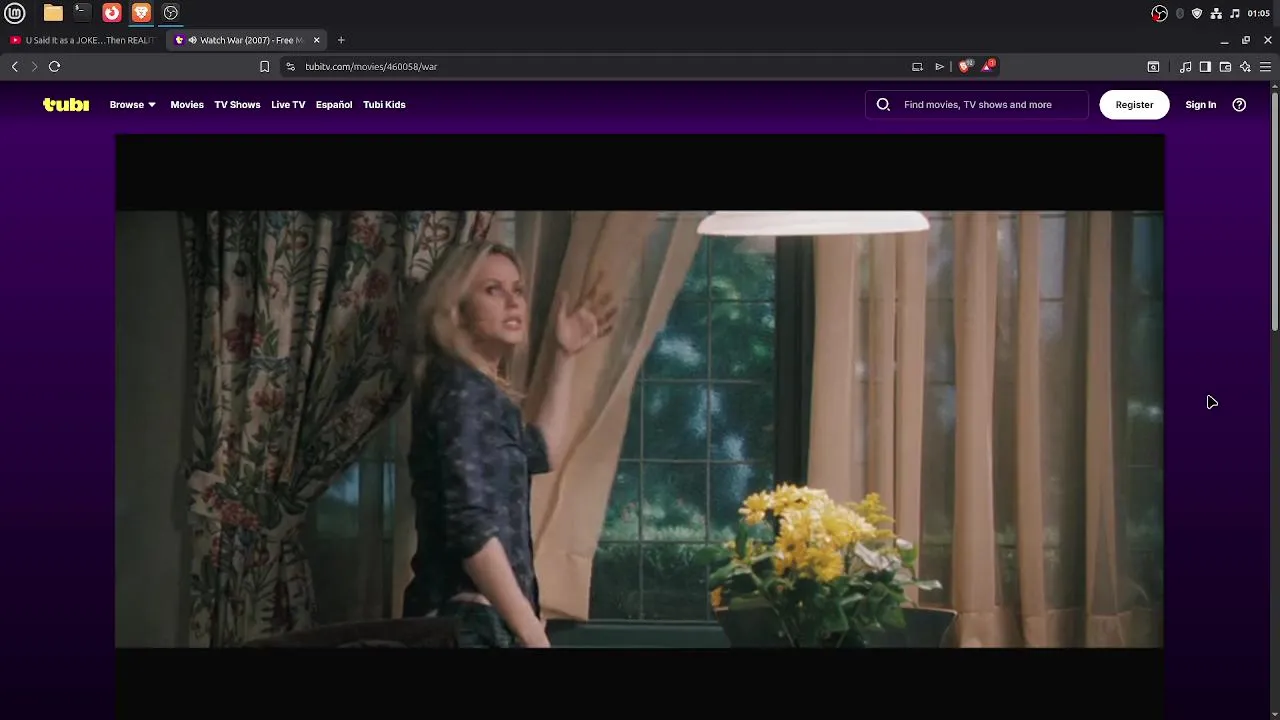Bookmark this page

point(264,66)
